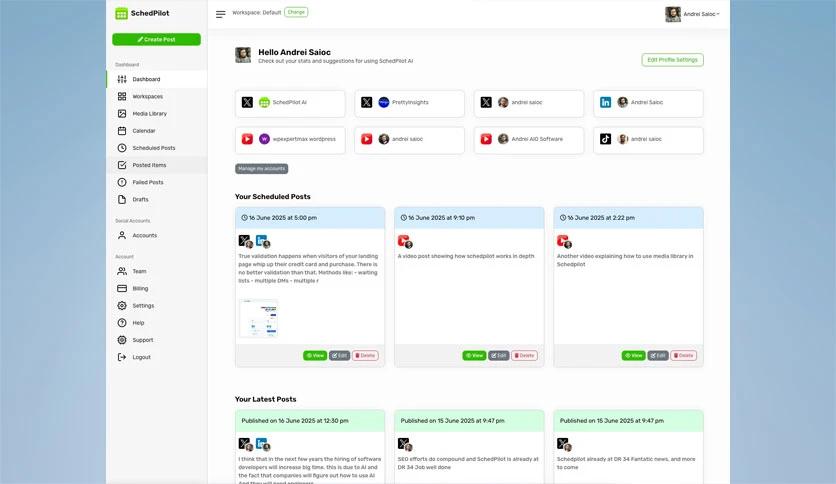Delete the 5:00 pm scheduled post
This screenshot has width=836, height=484.
pos(365,356)
